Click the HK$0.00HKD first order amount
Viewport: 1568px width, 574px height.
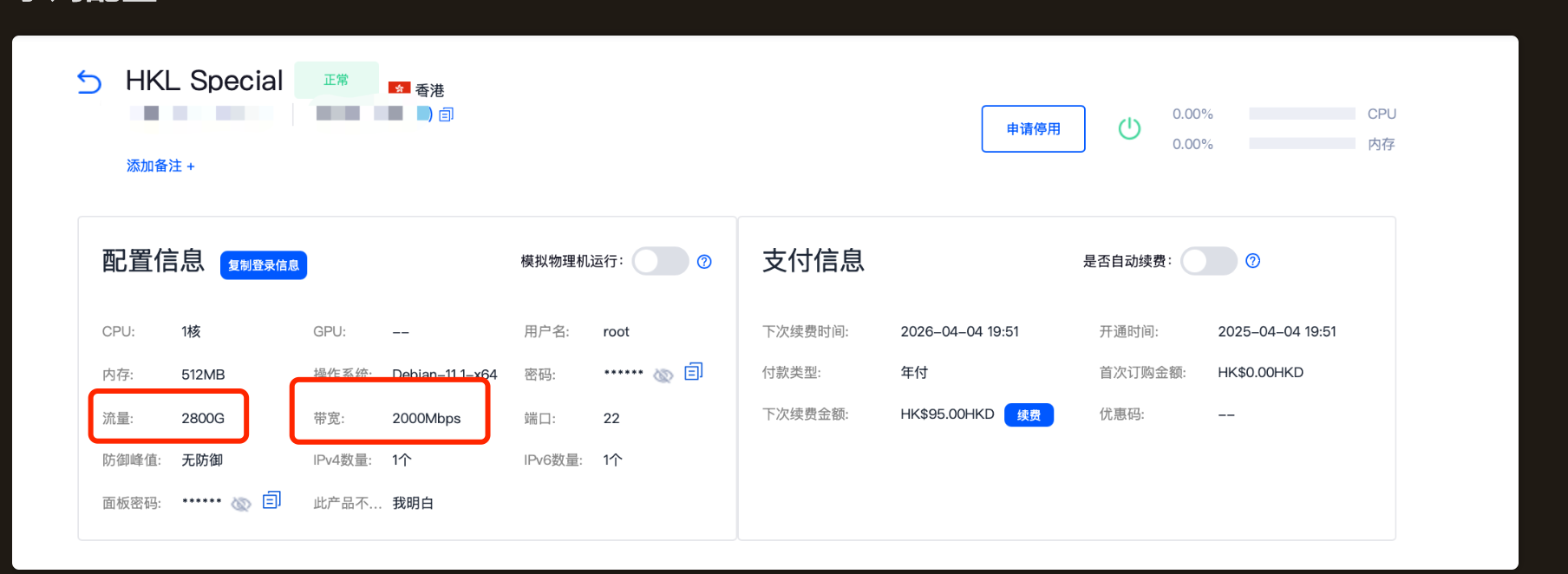[x=1260, y=372]
